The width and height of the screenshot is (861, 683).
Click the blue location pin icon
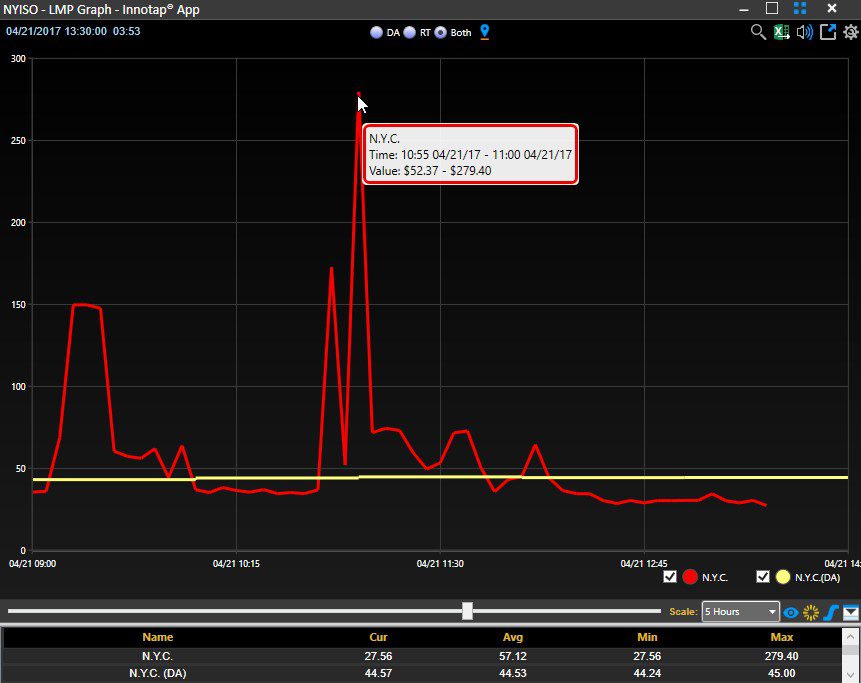[x=484, y=32]
